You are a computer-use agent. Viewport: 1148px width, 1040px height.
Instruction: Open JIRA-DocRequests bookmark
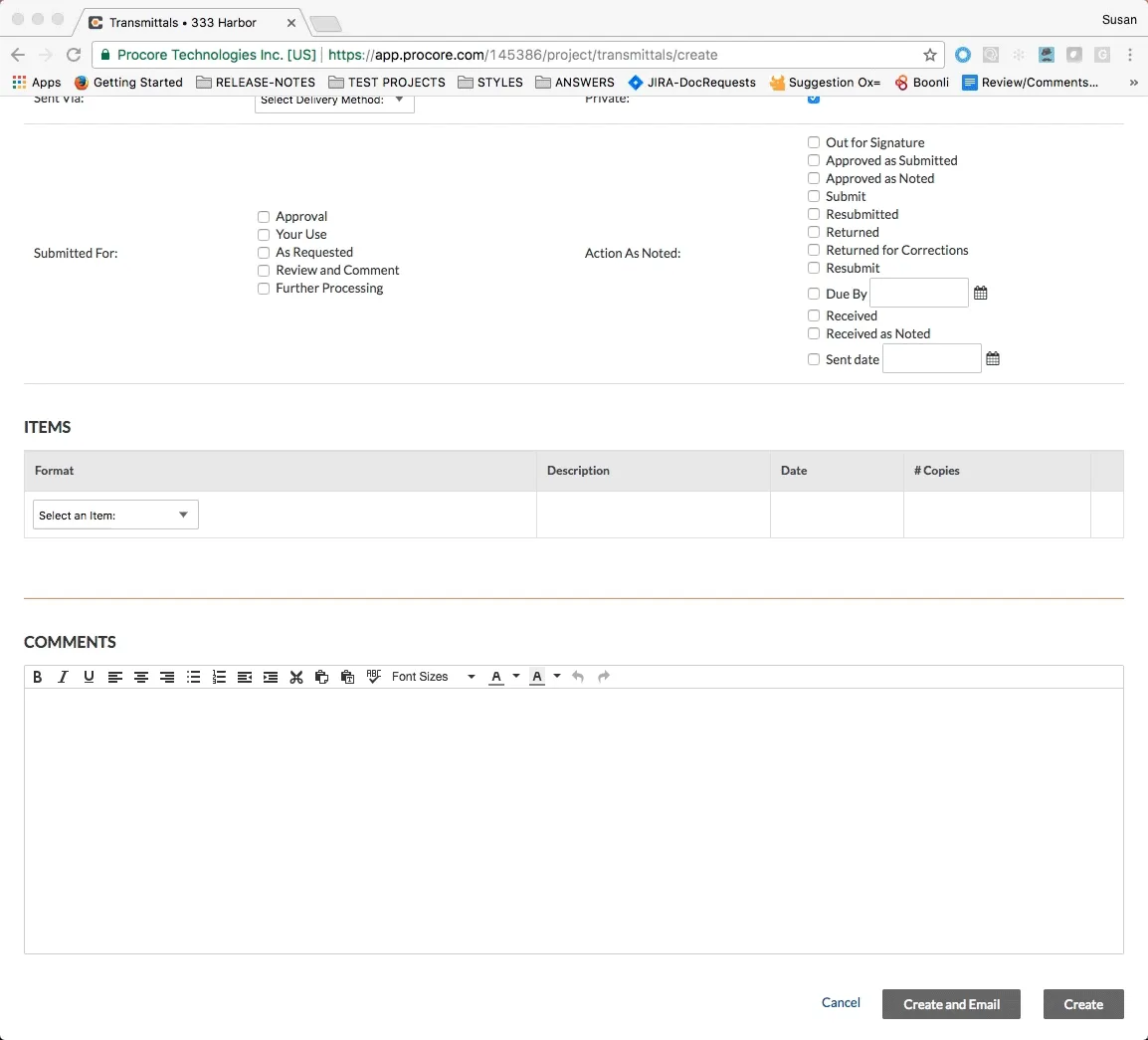tap(691, 82)
